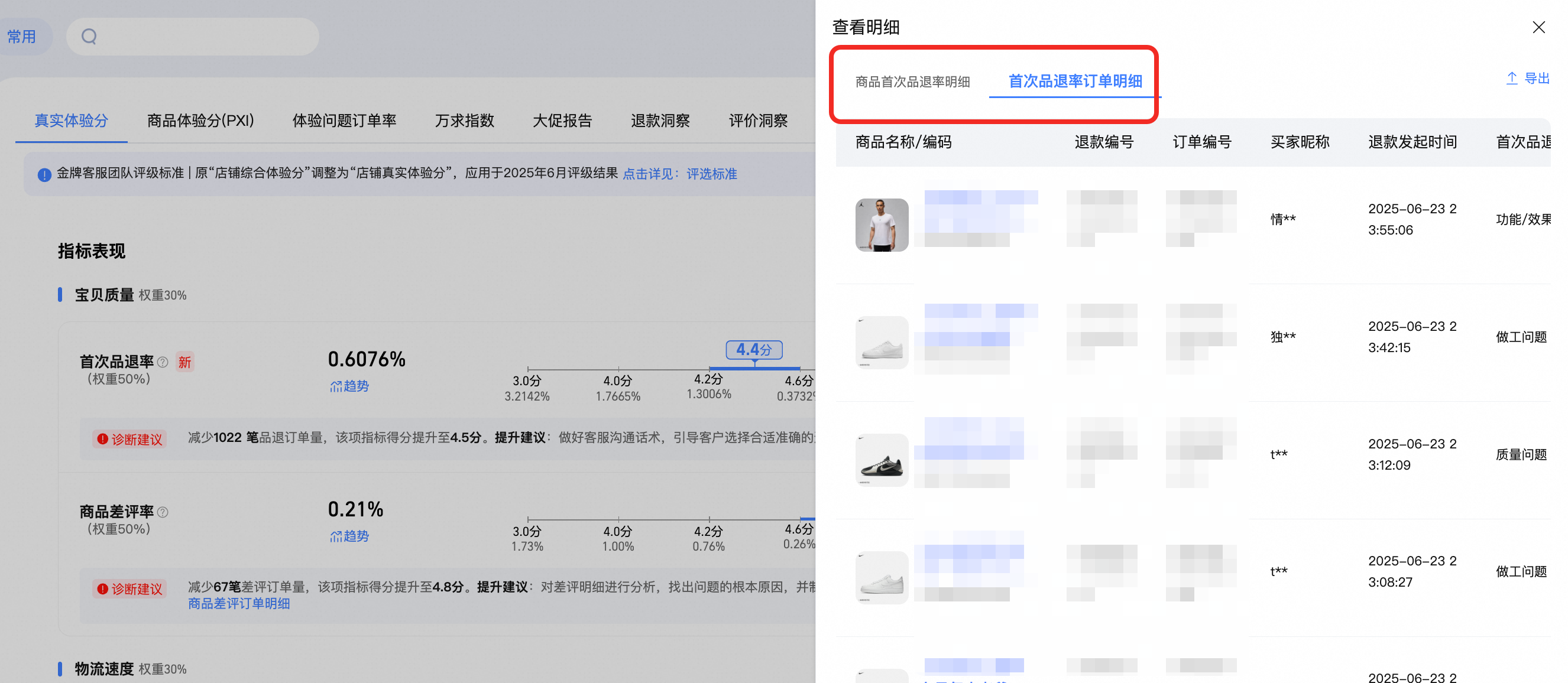1568x683 pixels.
Task: Click 做工问题 reason in 独** row
Action: [x=1521, y=336]
